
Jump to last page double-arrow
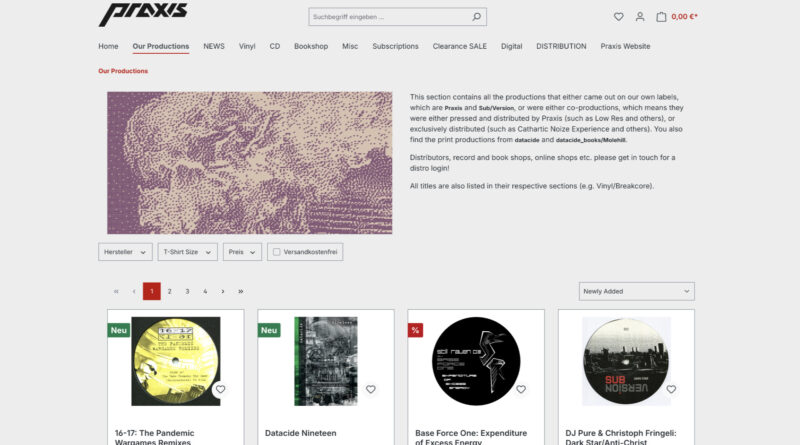coord(241,291)
